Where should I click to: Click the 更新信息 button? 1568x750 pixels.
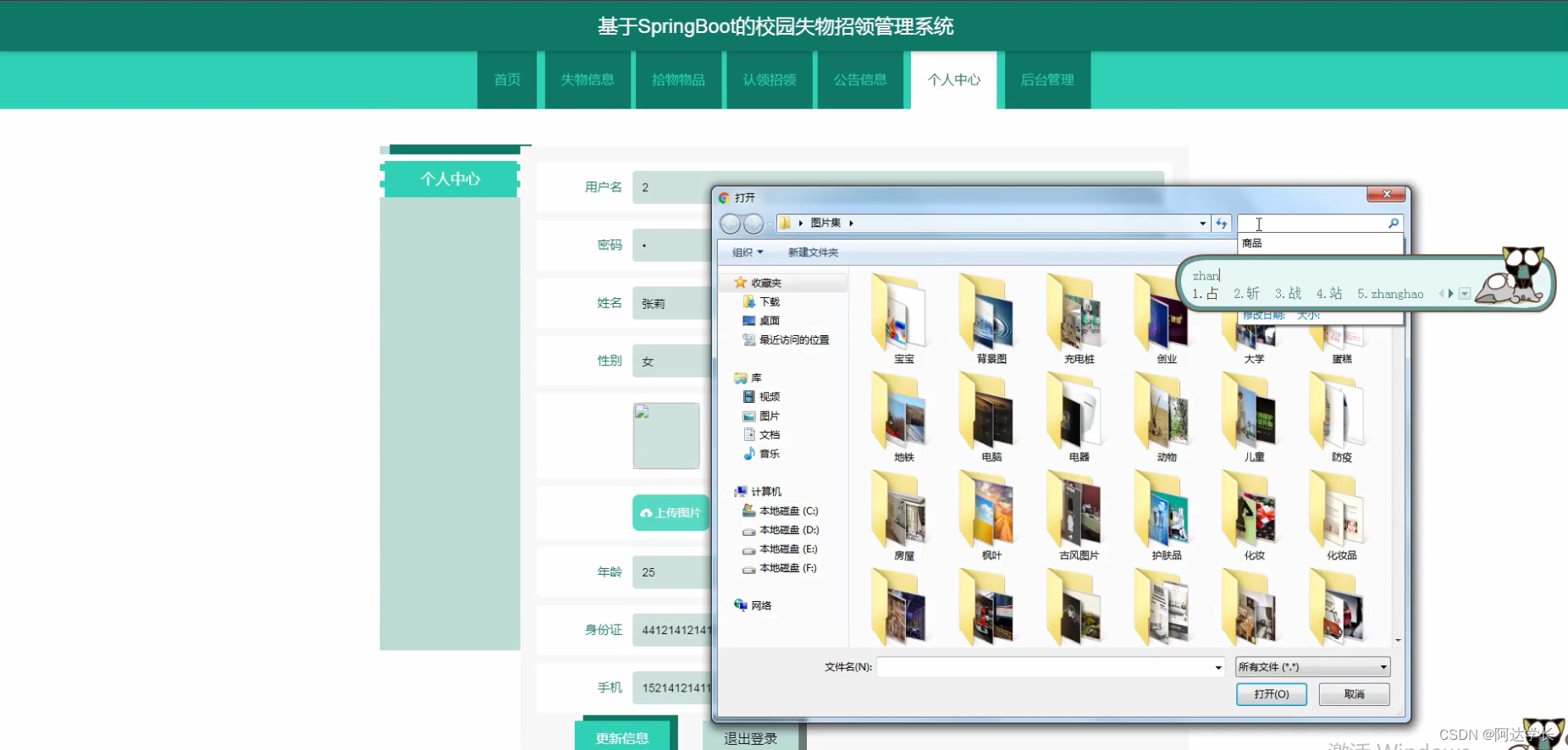622,738
